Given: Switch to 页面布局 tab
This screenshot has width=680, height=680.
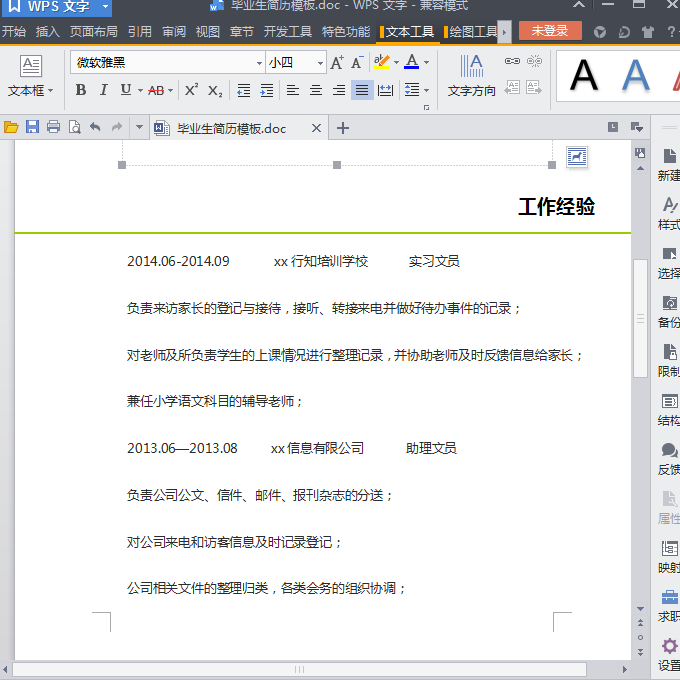Looking at the screenshot, I should [93, 32].
